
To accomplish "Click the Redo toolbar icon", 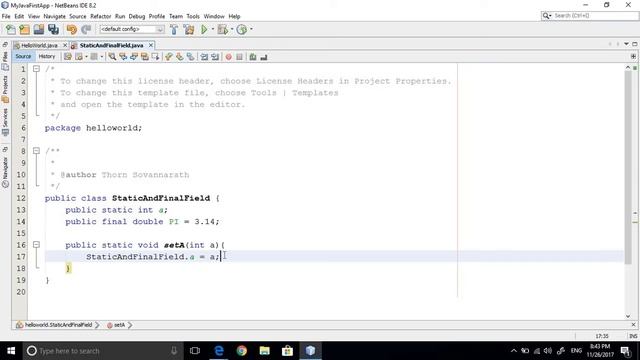I will pos(86,29).
